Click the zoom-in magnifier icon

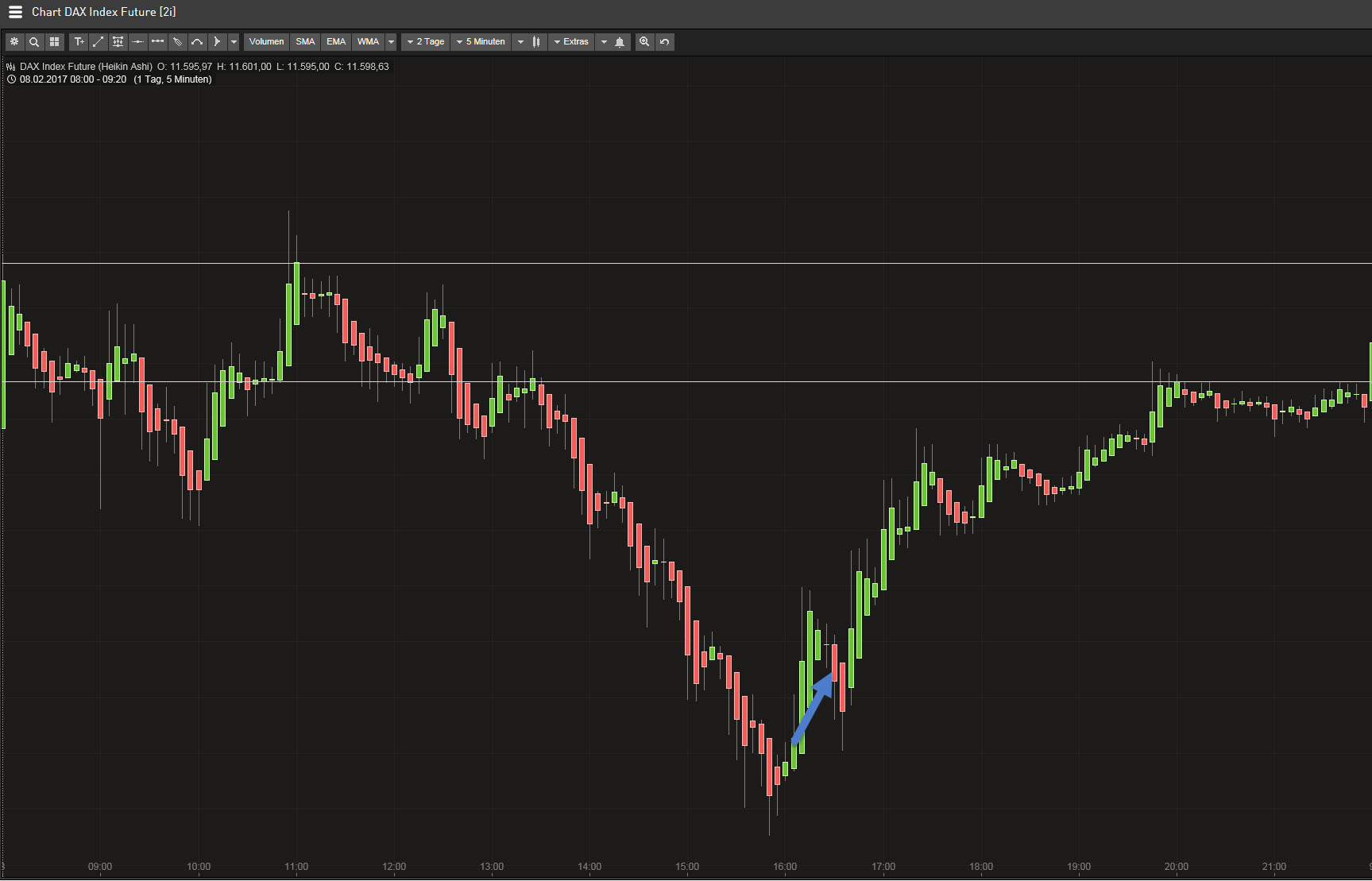644,41
